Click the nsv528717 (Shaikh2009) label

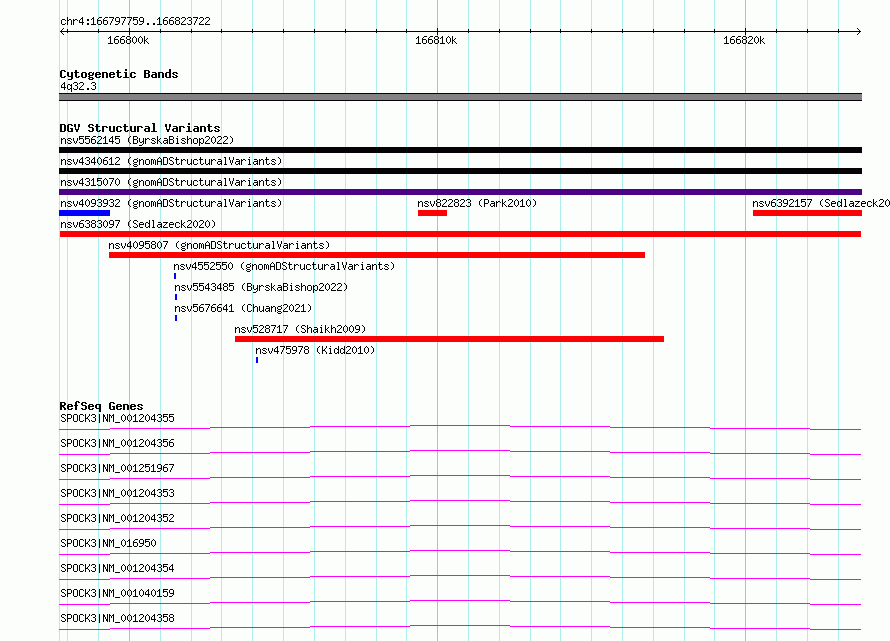pos(300,329)
